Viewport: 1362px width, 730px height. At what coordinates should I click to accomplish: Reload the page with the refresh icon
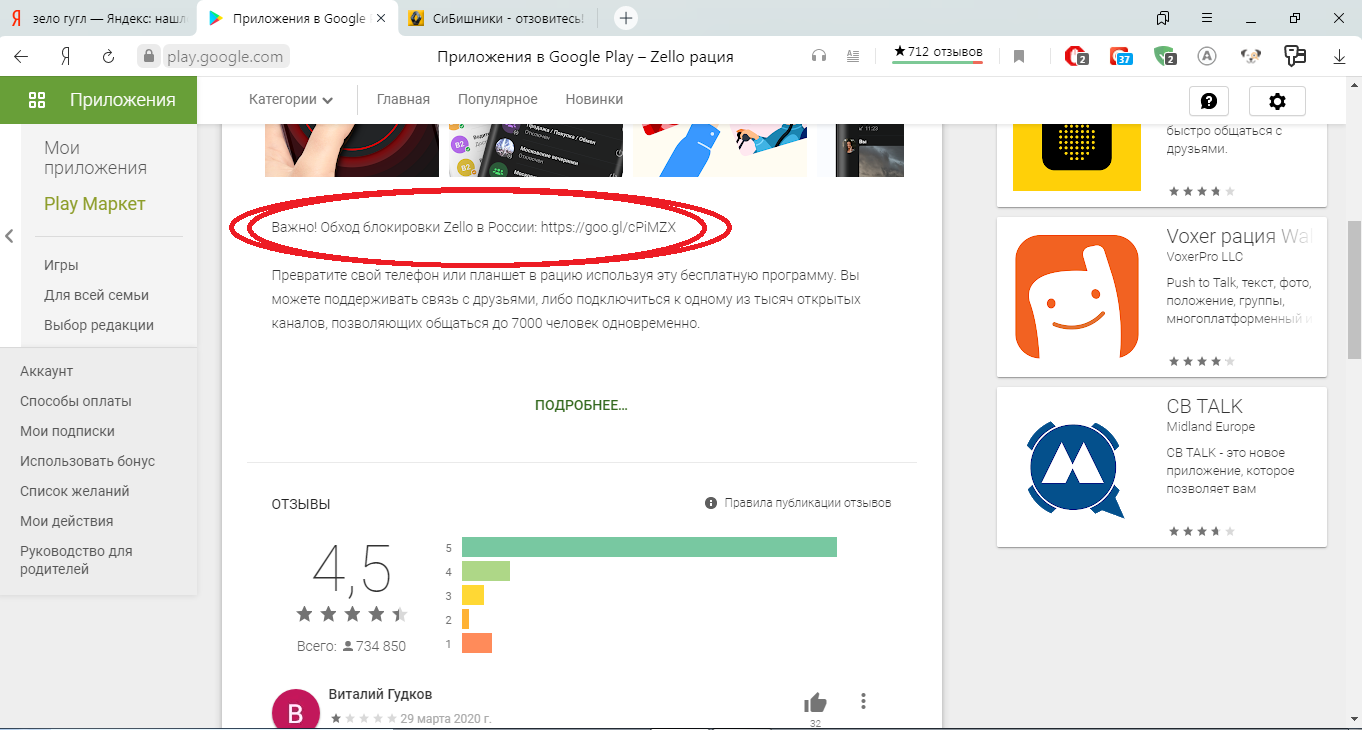tap(108, 57)
